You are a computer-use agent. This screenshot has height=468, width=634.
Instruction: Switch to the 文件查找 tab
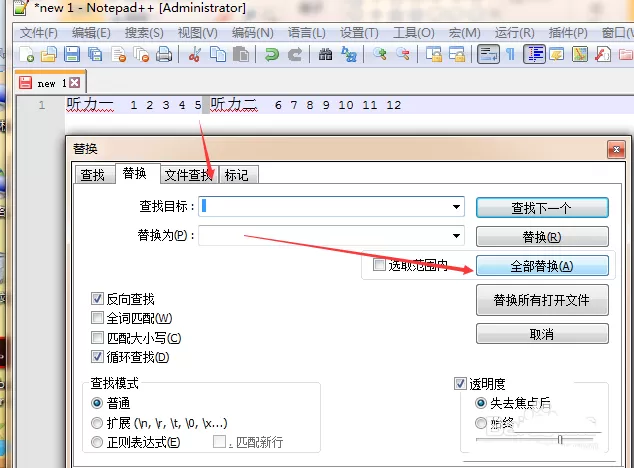click(x=188, y=175)
